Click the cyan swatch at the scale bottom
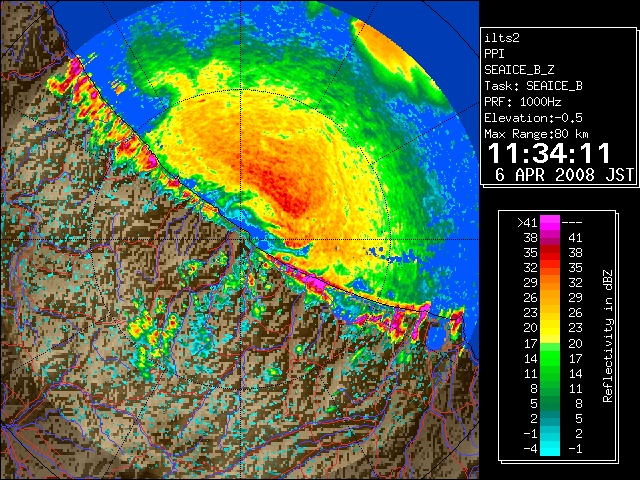 [x=550, y=448]
